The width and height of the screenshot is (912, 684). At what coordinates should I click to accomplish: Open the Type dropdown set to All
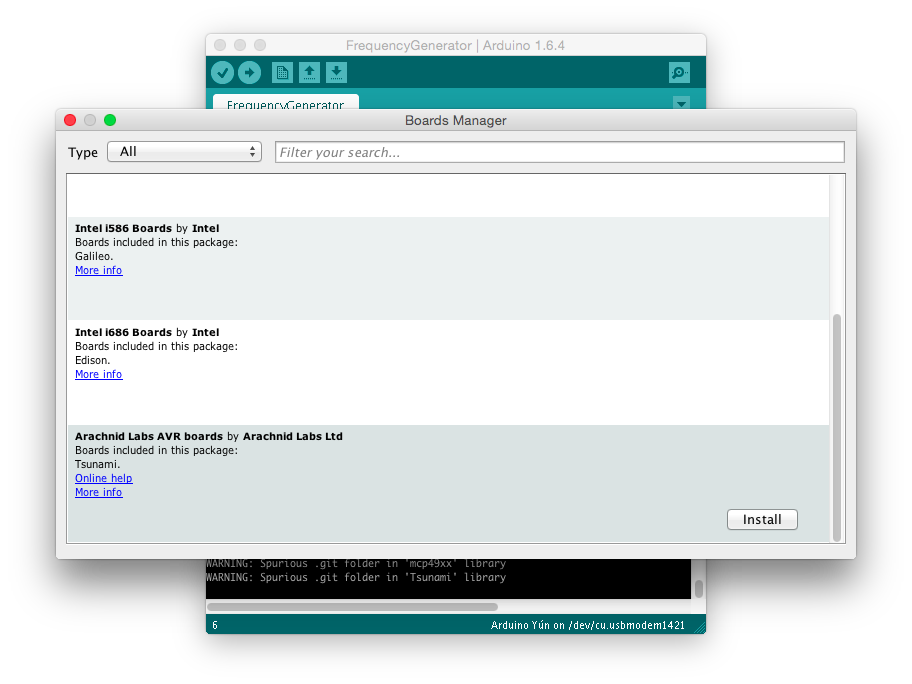(x=184, y=152)
